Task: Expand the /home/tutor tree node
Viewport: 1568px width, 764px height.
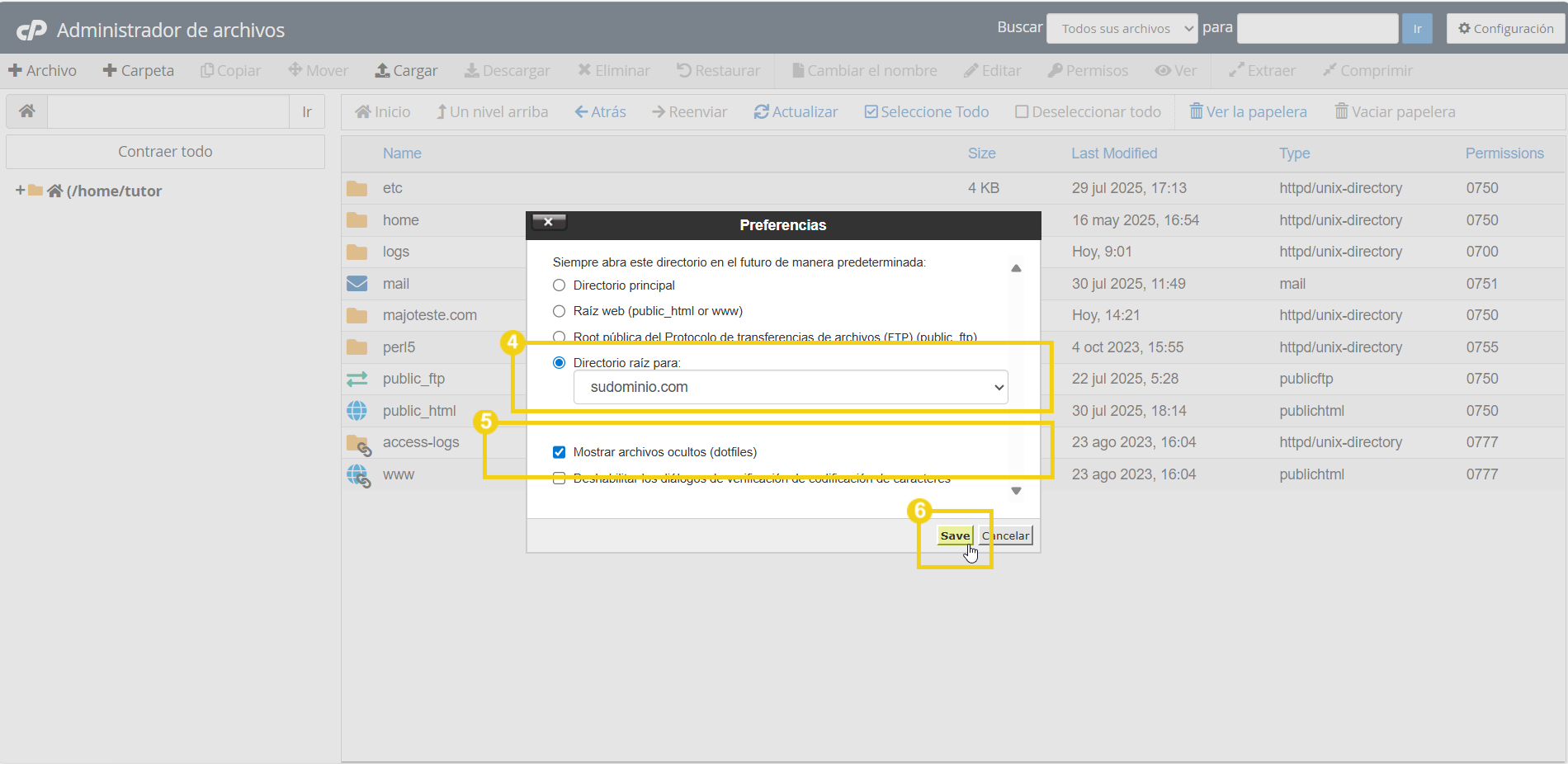Action: click(x=20, y=191)
